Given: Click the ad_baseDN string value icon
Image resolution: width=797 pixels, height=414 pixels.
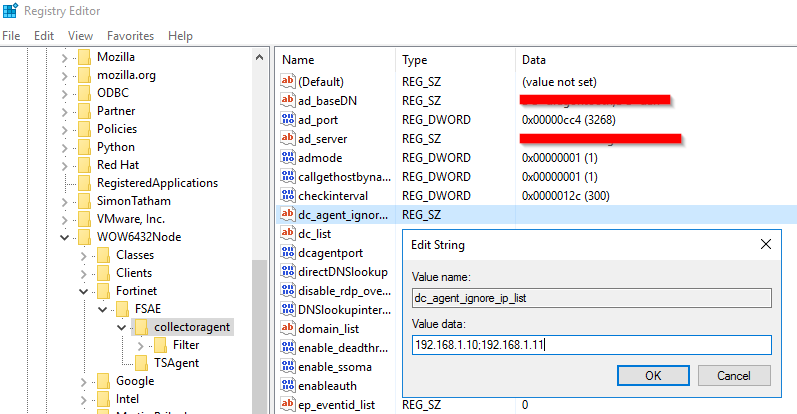Looking at the screenshot, I should tap(289, 101).
